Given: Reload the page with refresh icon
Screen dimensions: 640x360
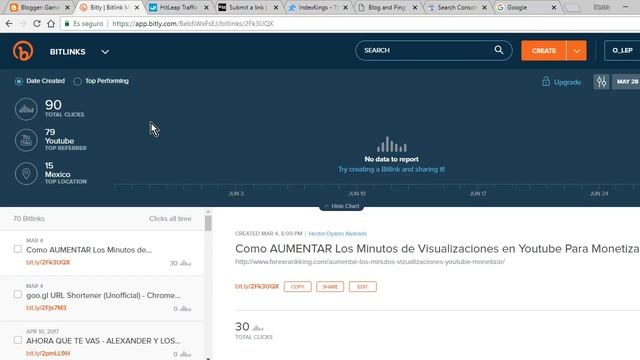Looking at the screenshot, I should tap(37, 24).
